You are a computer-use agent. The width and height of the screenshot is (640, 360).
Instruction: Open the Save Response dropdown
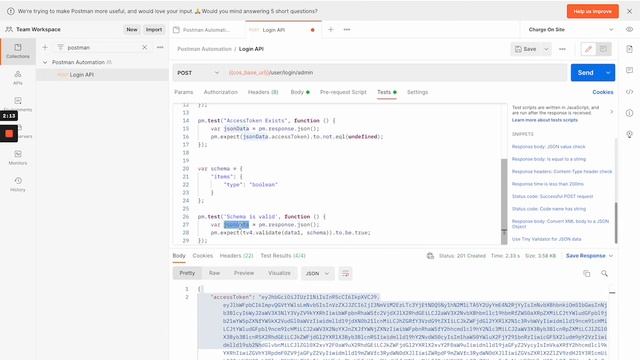tap(589, 256)
